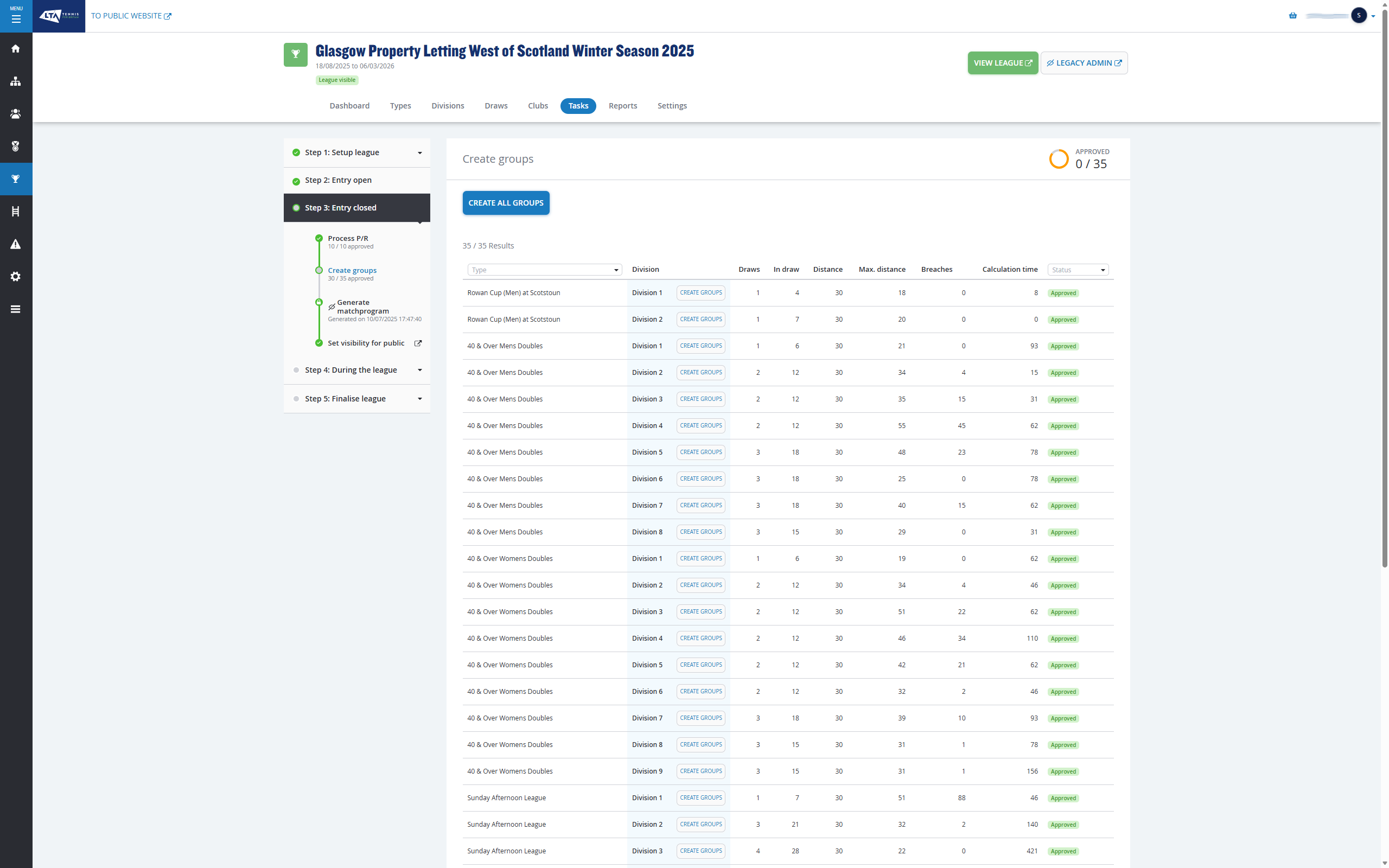The image size is (1389, 868).
Task: Click the warning triangle sidebar icon
Action: click(x=16, y=244)
